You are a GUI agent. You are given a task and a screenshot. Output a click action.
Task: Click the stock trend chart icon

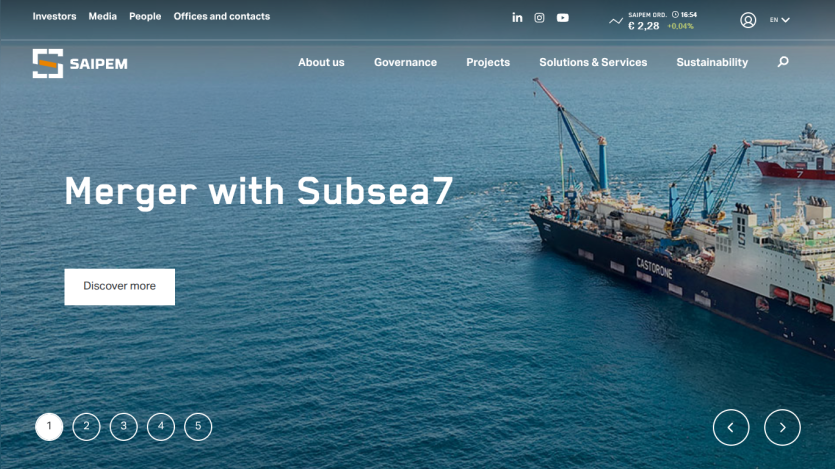pyautogui.click(x=616, y=21)
